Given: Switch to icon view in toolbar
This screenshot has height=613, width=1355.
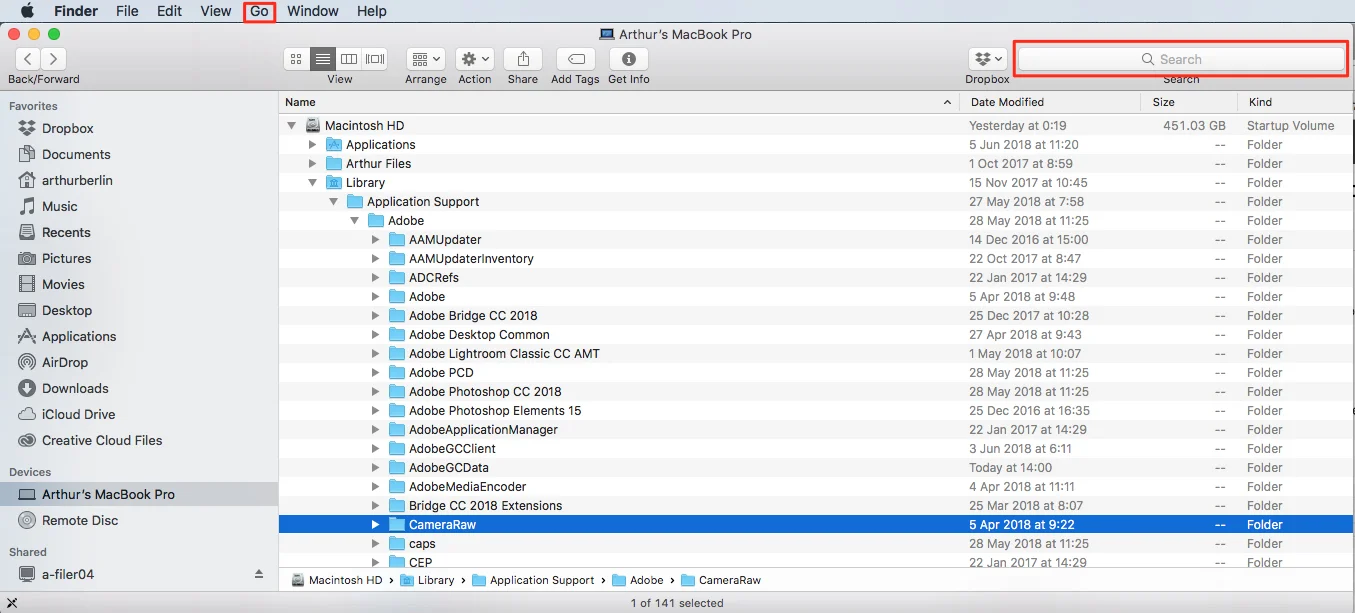Looking at the screenshot, I should [296, 59].
